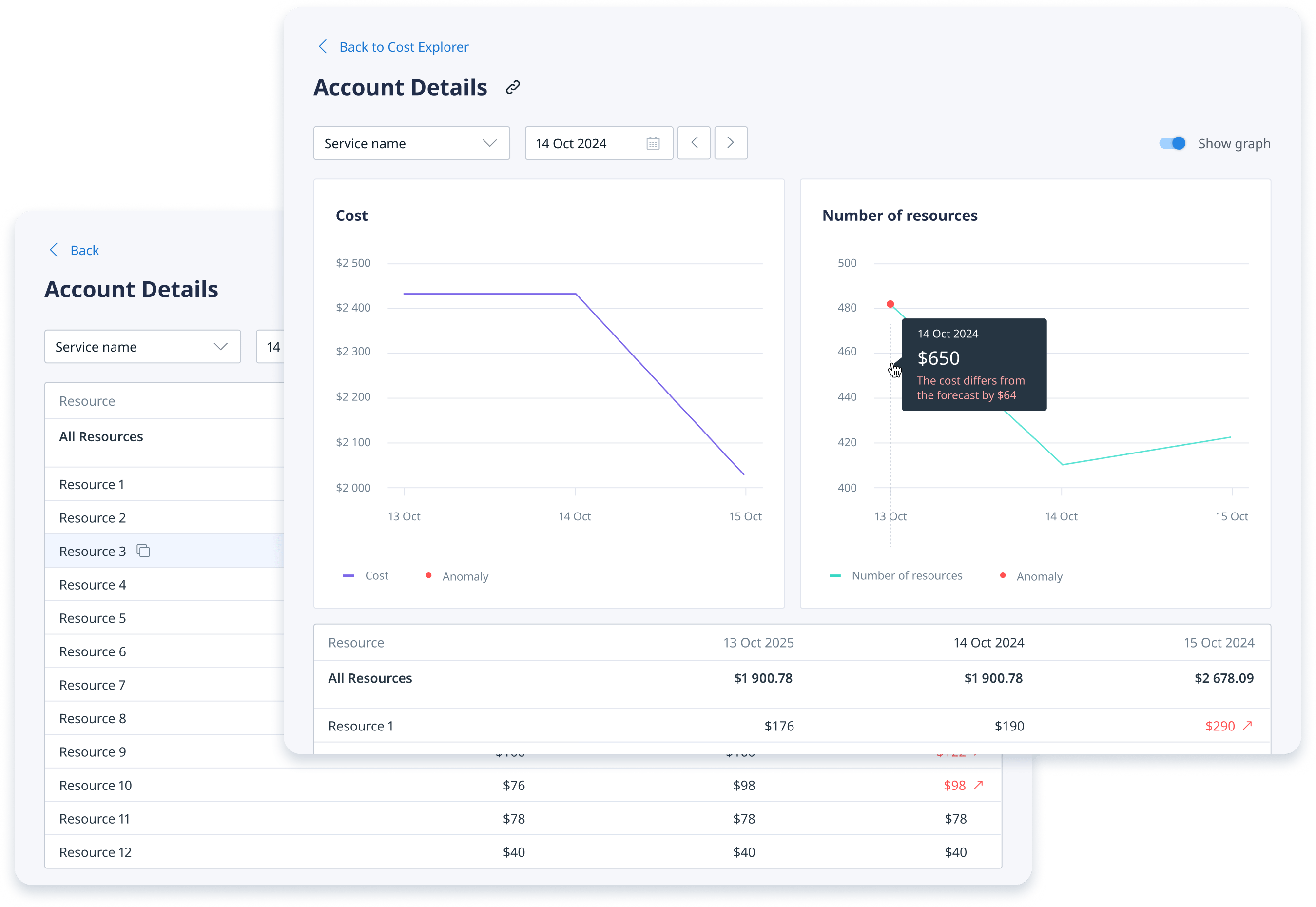Screen dimensions: 1316x907
Task: Click the 13 Oct 2025 column header
Action: [x=758, y=643]
